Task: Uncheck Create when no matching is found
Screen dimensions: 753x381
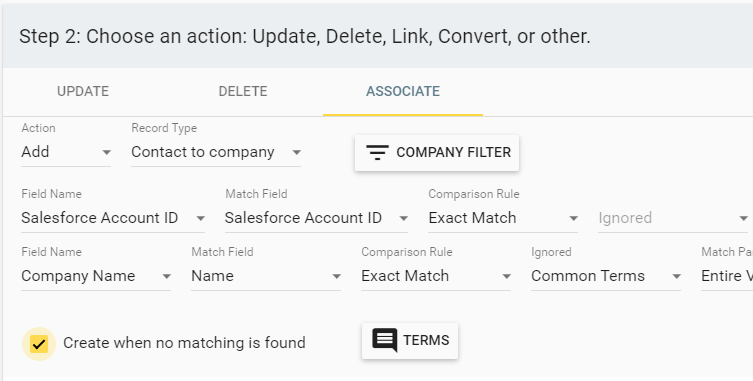Action: [x=39, y=344]
